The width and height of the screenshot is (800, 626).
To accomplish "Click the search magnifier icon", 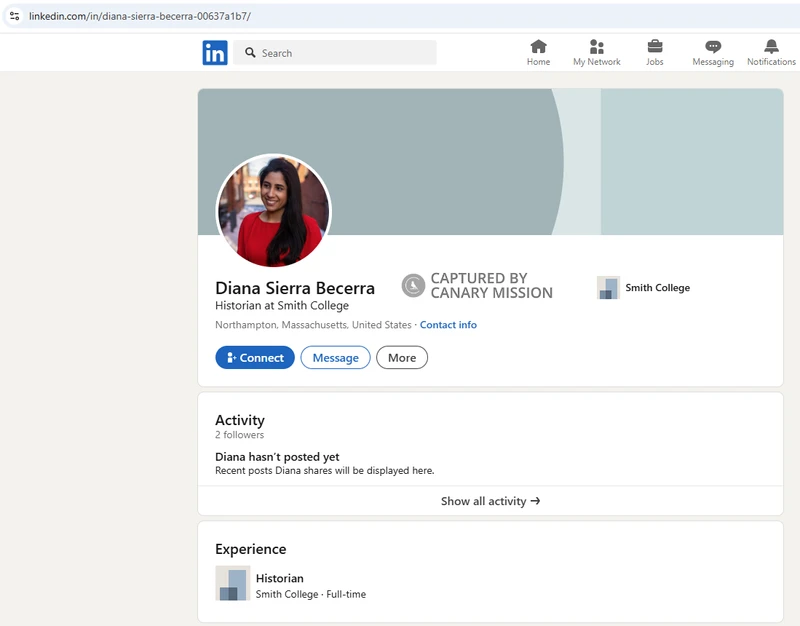I will pyautogui.click(x=250, y=53).
